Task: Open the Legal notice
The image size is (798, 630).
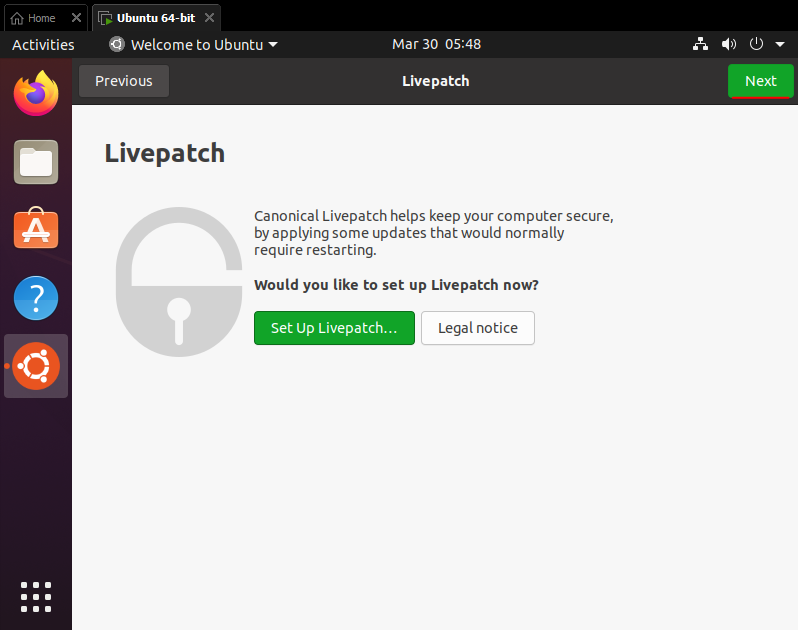Action: click(477, 328)
